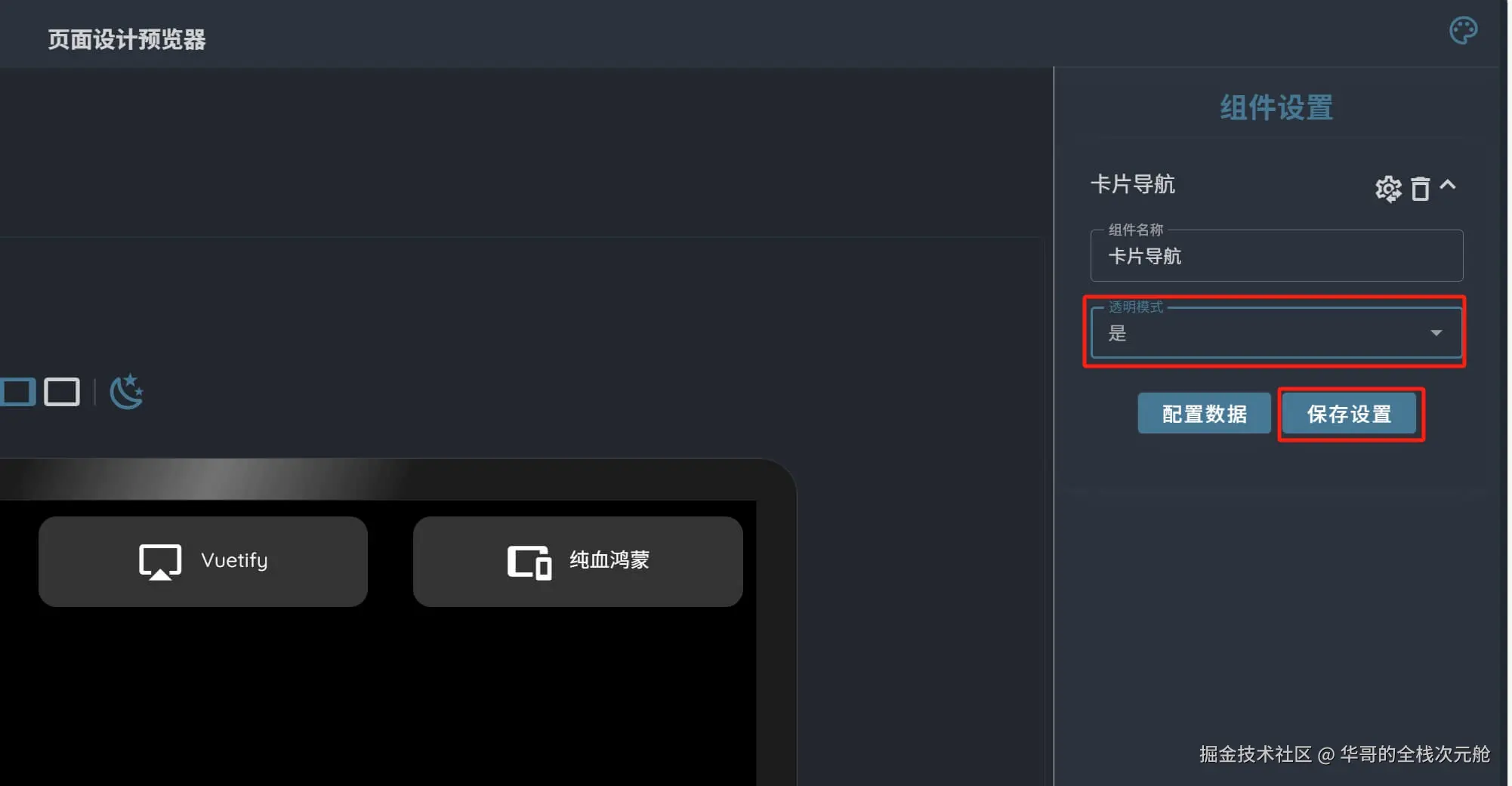The image size is (1512, 786).
Task: Click the 页面设计预览器 title
Action: (127, 39)
